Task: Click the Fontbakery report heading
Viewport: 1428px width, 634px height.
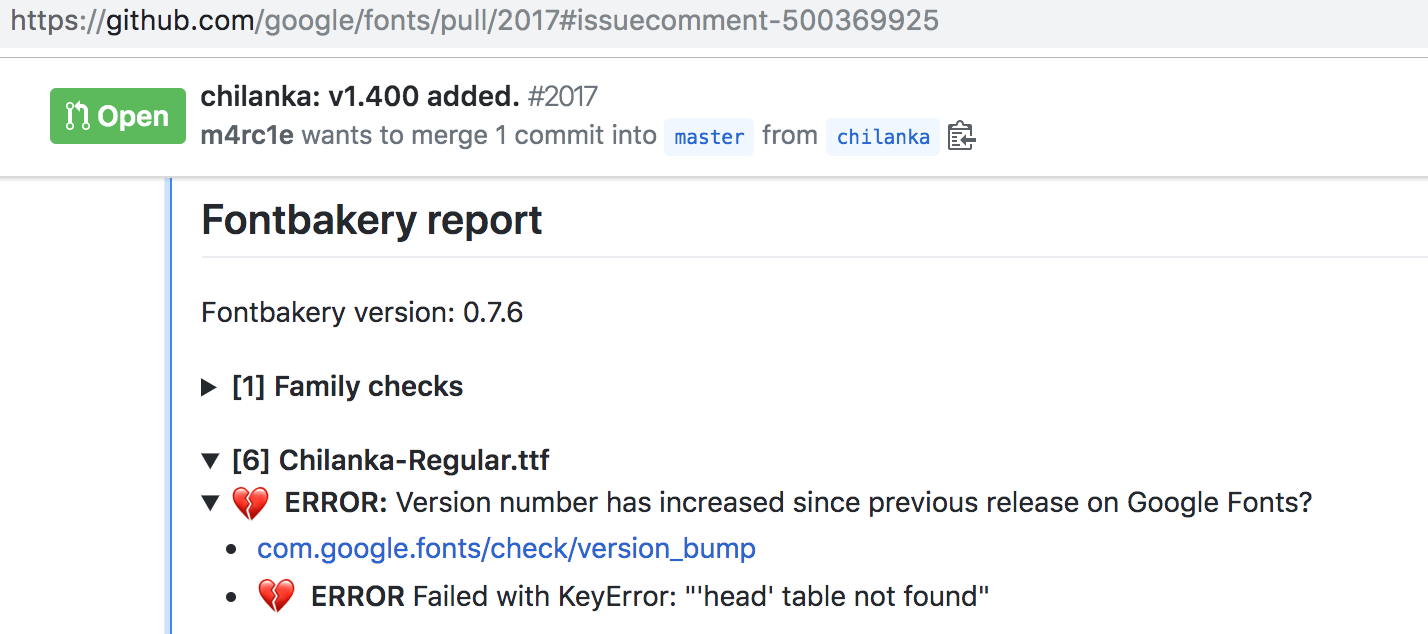Action: (371, 220)
